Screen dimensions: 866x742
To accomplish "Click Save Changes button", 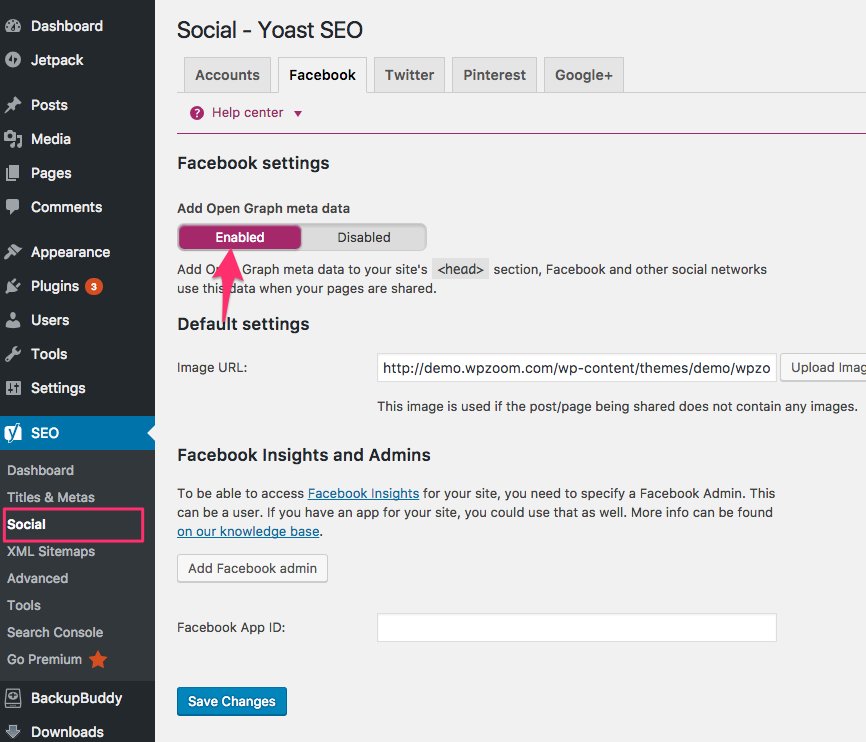I will 231,702.
